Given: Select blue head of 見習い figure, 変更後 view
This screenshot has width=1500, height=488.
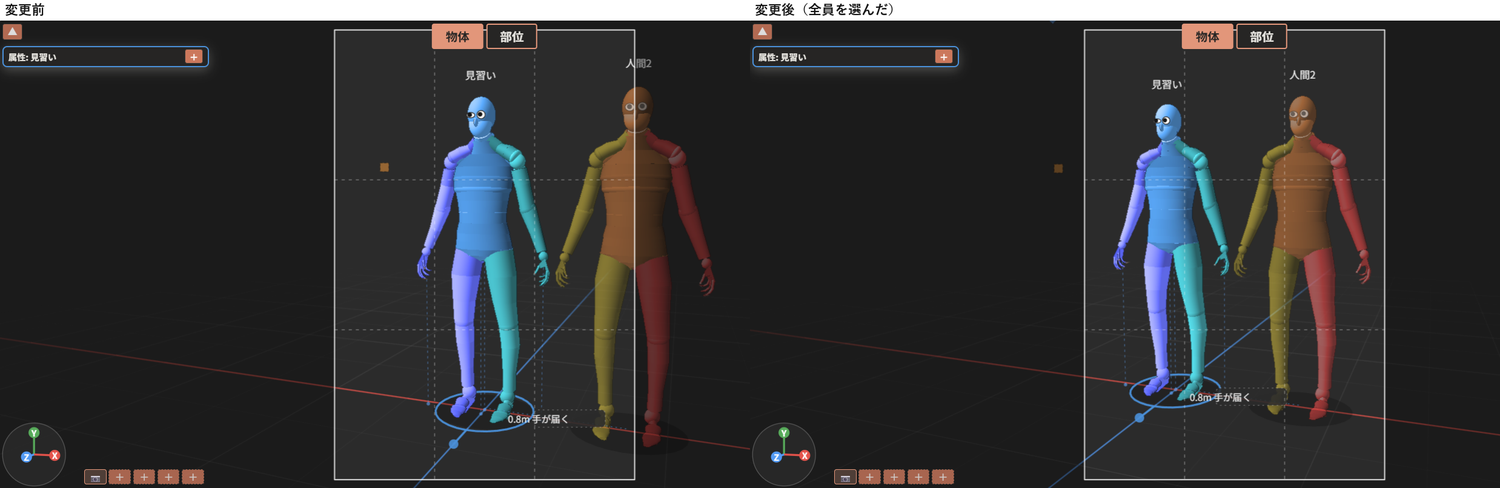Looking at the screenshot, I should (1167, 124).
